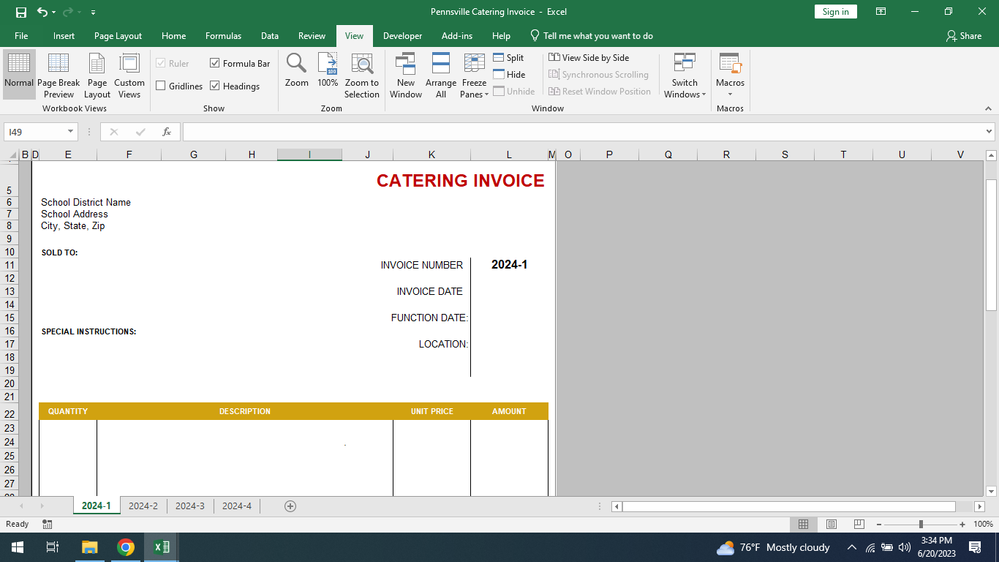999x562 pixels.
Task: Open a New Window
Action: tap(405, 75)
